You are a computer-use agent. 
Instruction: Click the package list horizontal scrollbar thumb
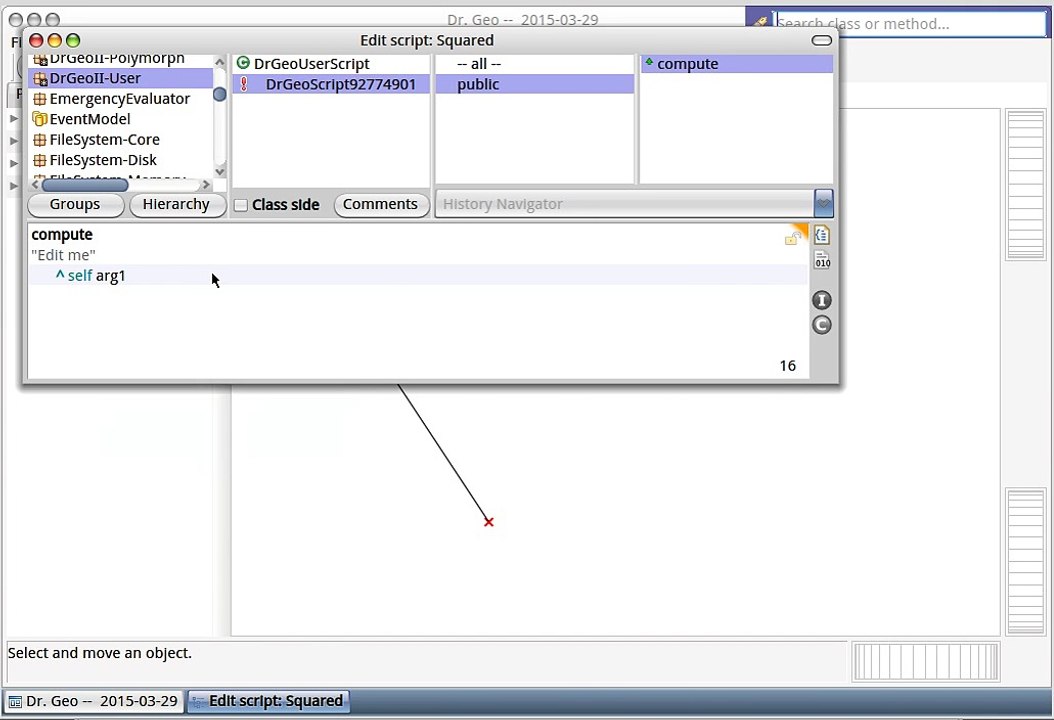tap(85, 184)
